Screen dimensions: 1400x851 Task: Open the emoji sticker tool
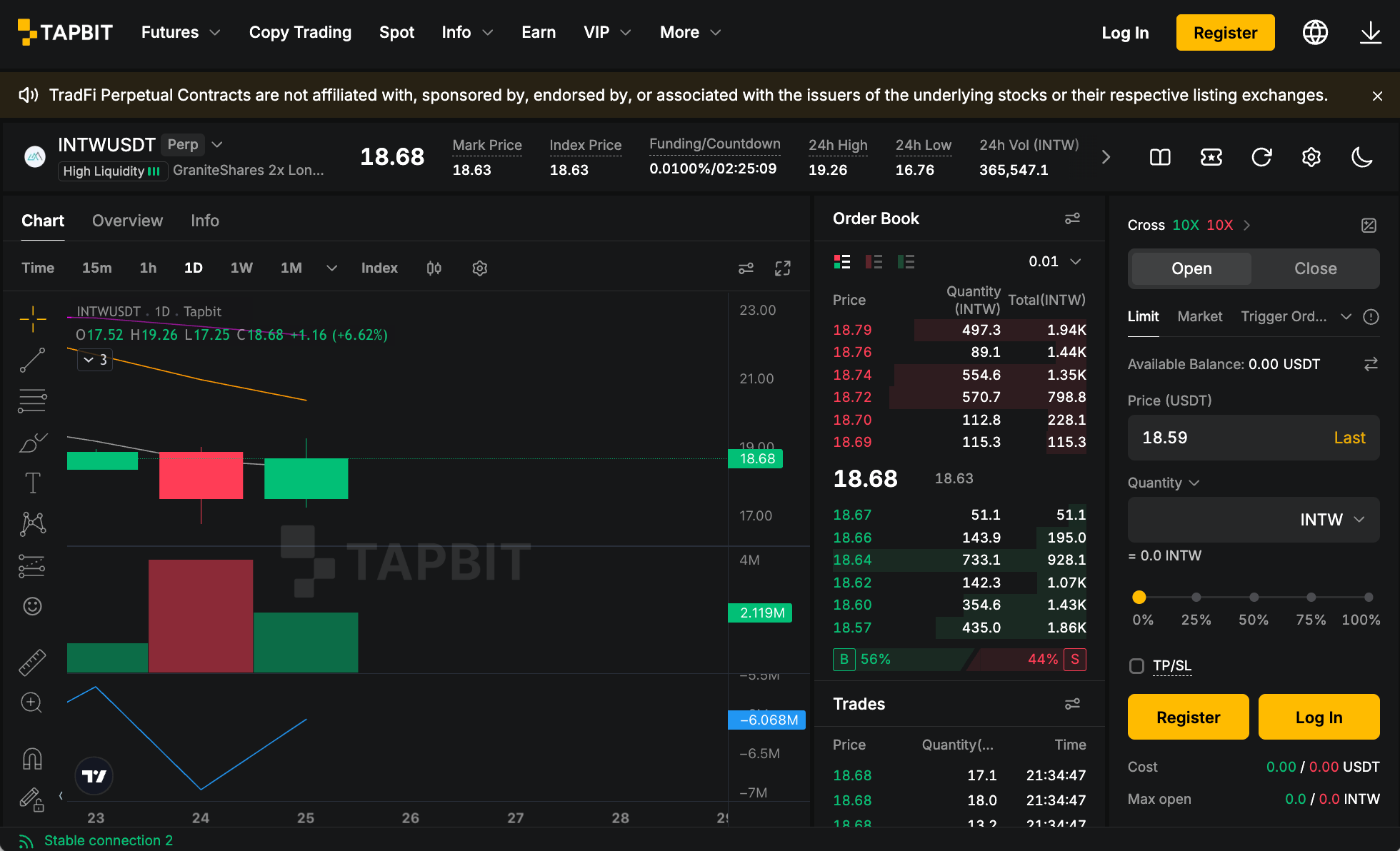[32, 606]
